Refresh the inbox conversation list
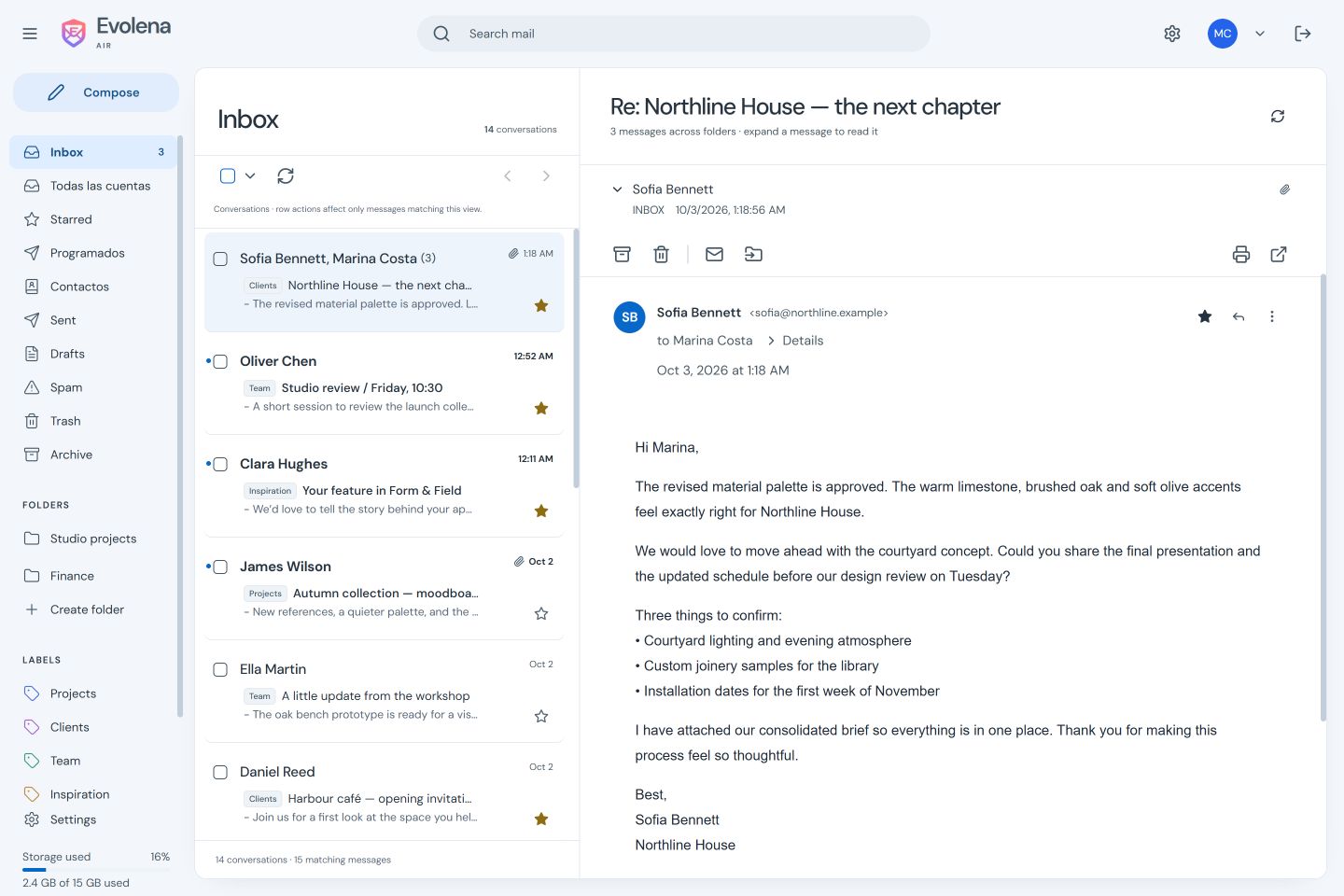Screen dimensions: 1344x896 point(286,175)
